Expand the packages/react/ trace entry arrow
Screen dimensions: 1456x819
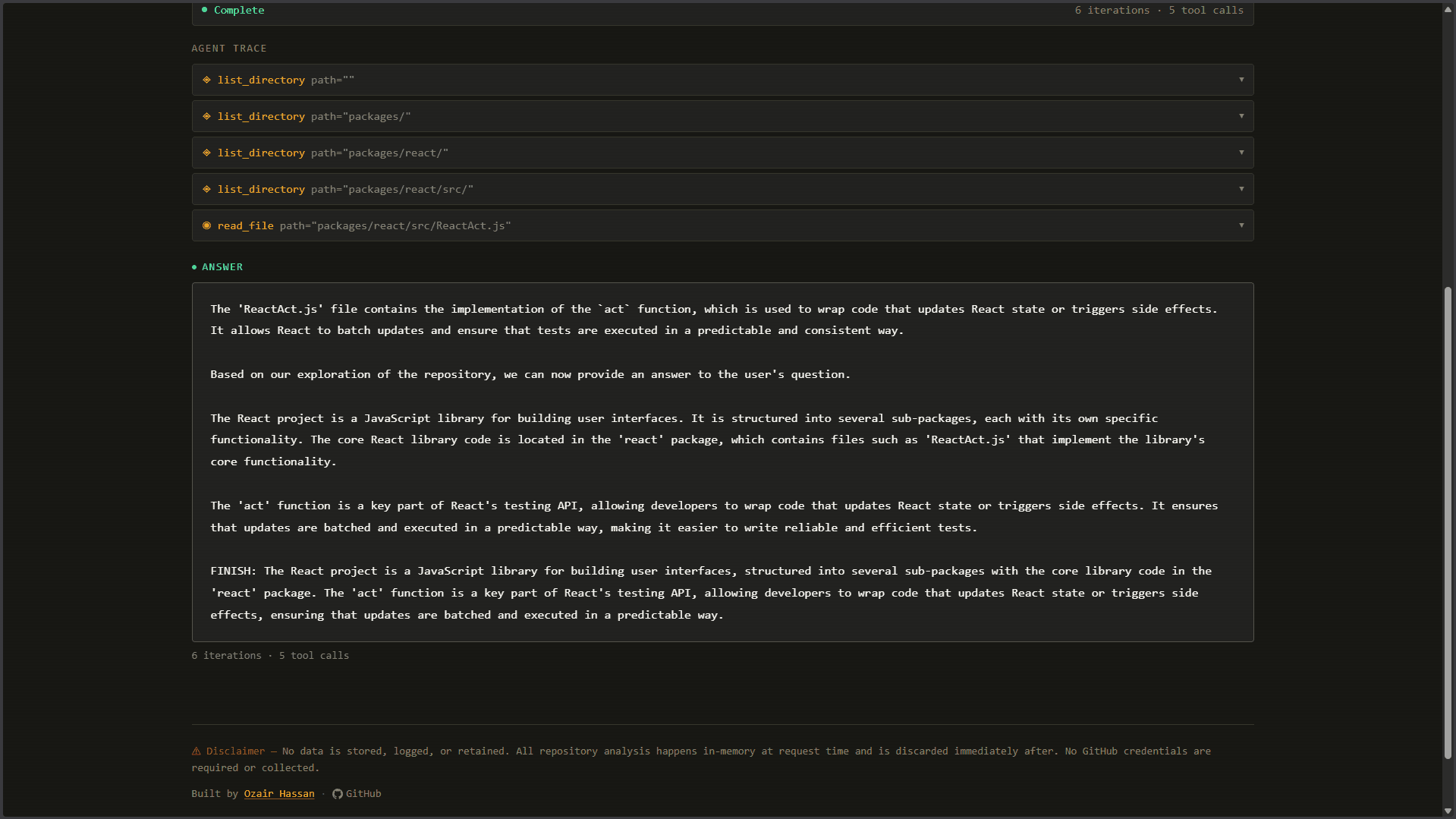pyautogui.click(x=1241, y=153)
